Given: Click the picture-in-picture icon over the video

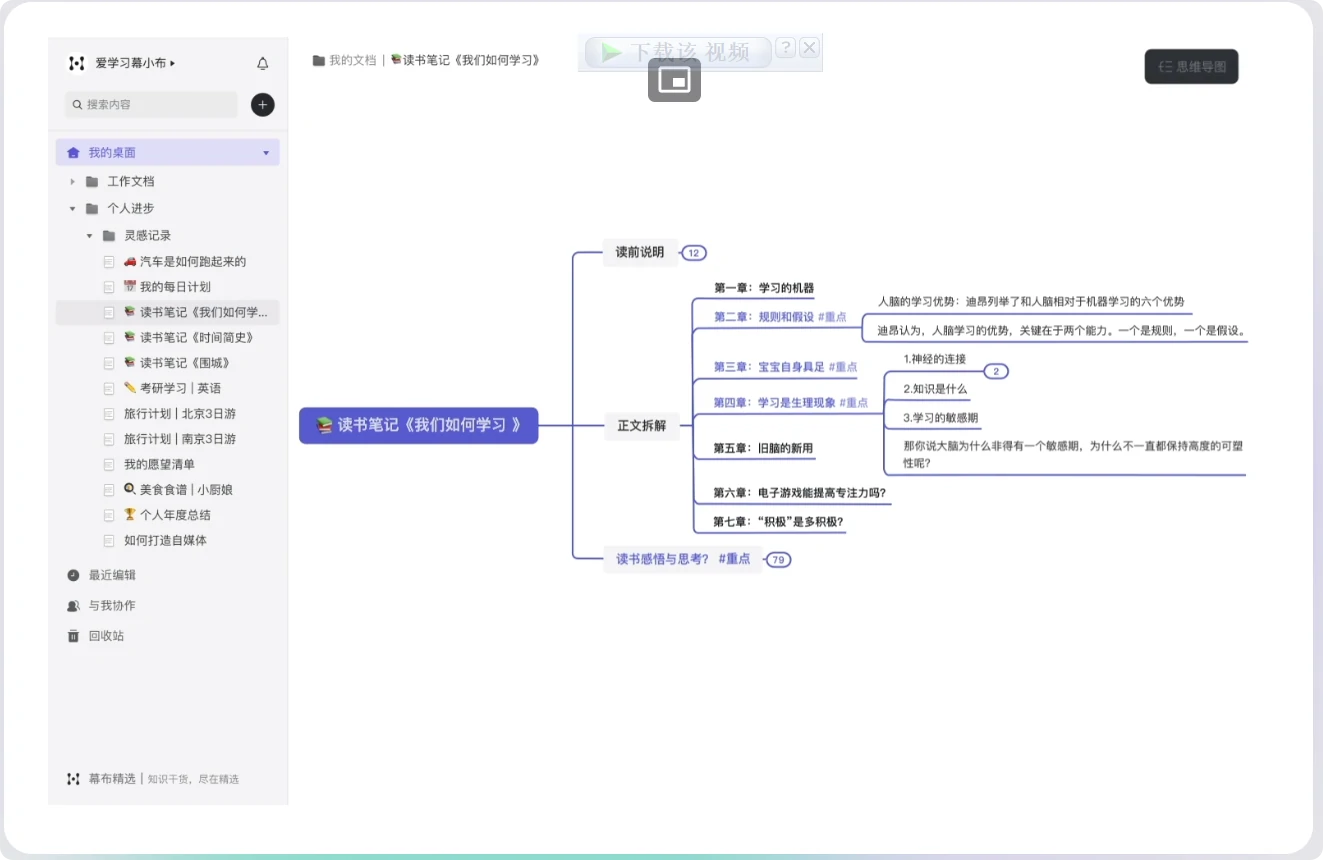Looking at the screenshot, I should [674, 80].
